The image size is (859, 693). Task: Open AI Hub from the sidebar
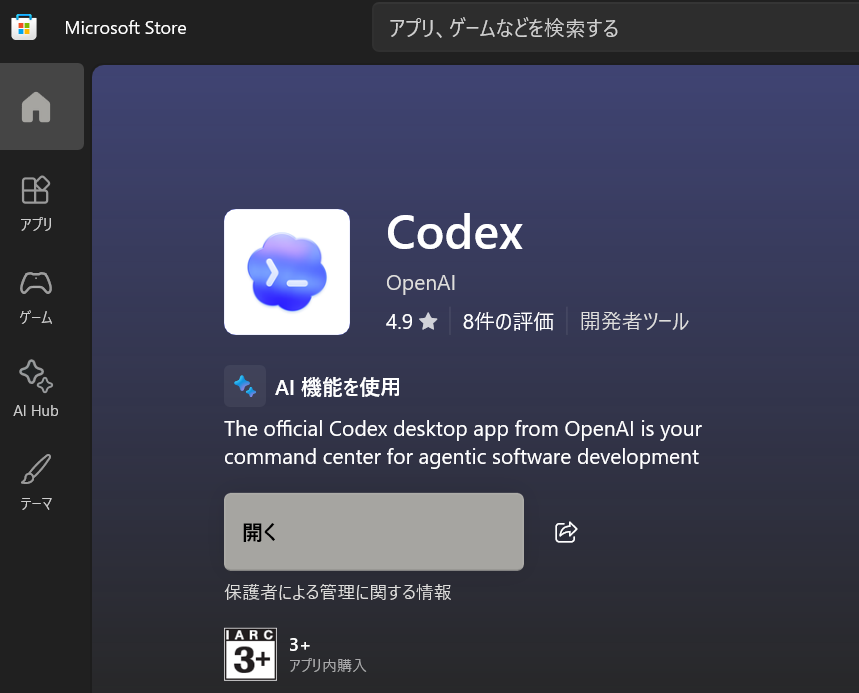36,390
